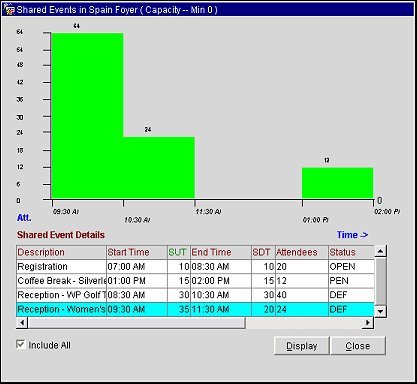Click the horizontal scroll right arrow

pyautogui.click(x=368, y=322)
